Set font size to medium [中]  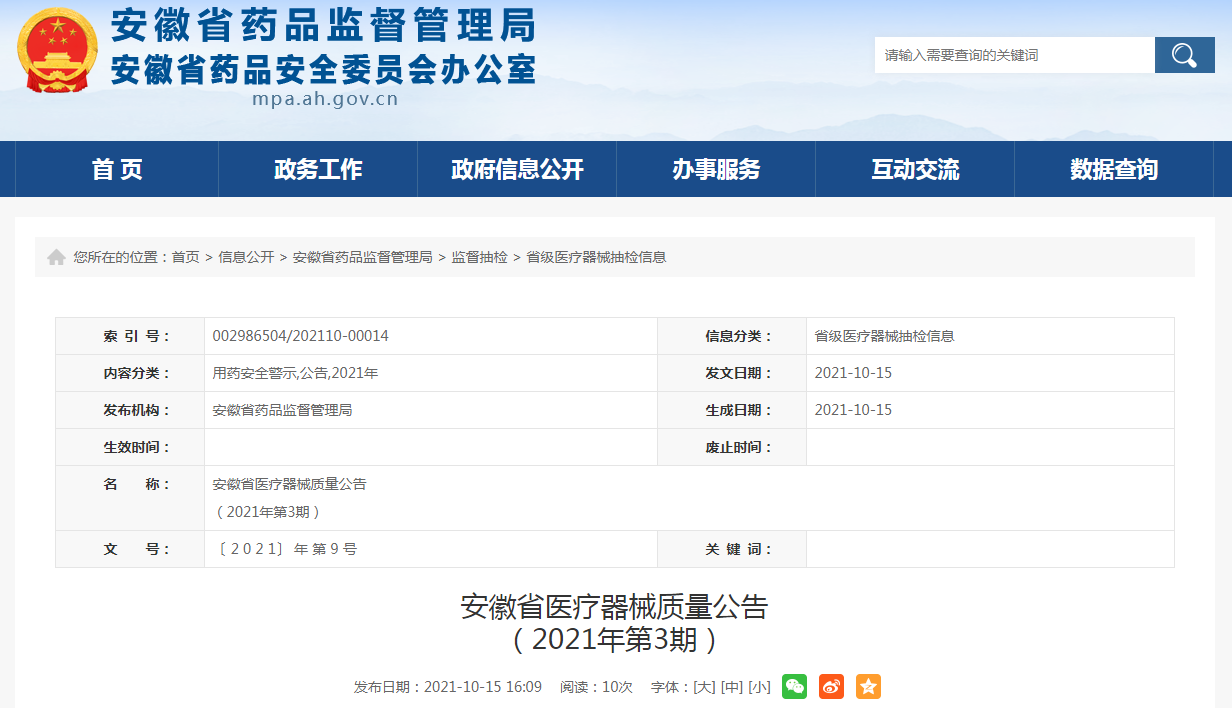(x=731, y=687)
